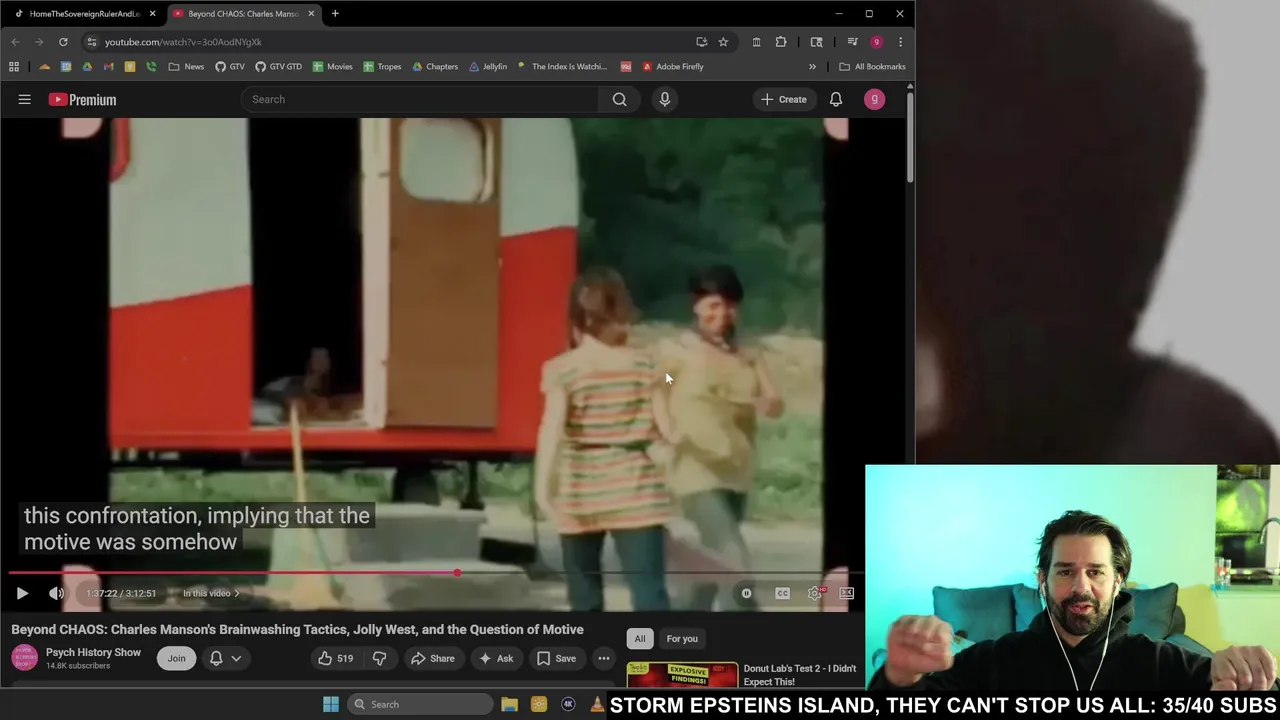Click the Create button in YouTube header
The width and height of the screenshot is (1280, 720).
(784, 99)
